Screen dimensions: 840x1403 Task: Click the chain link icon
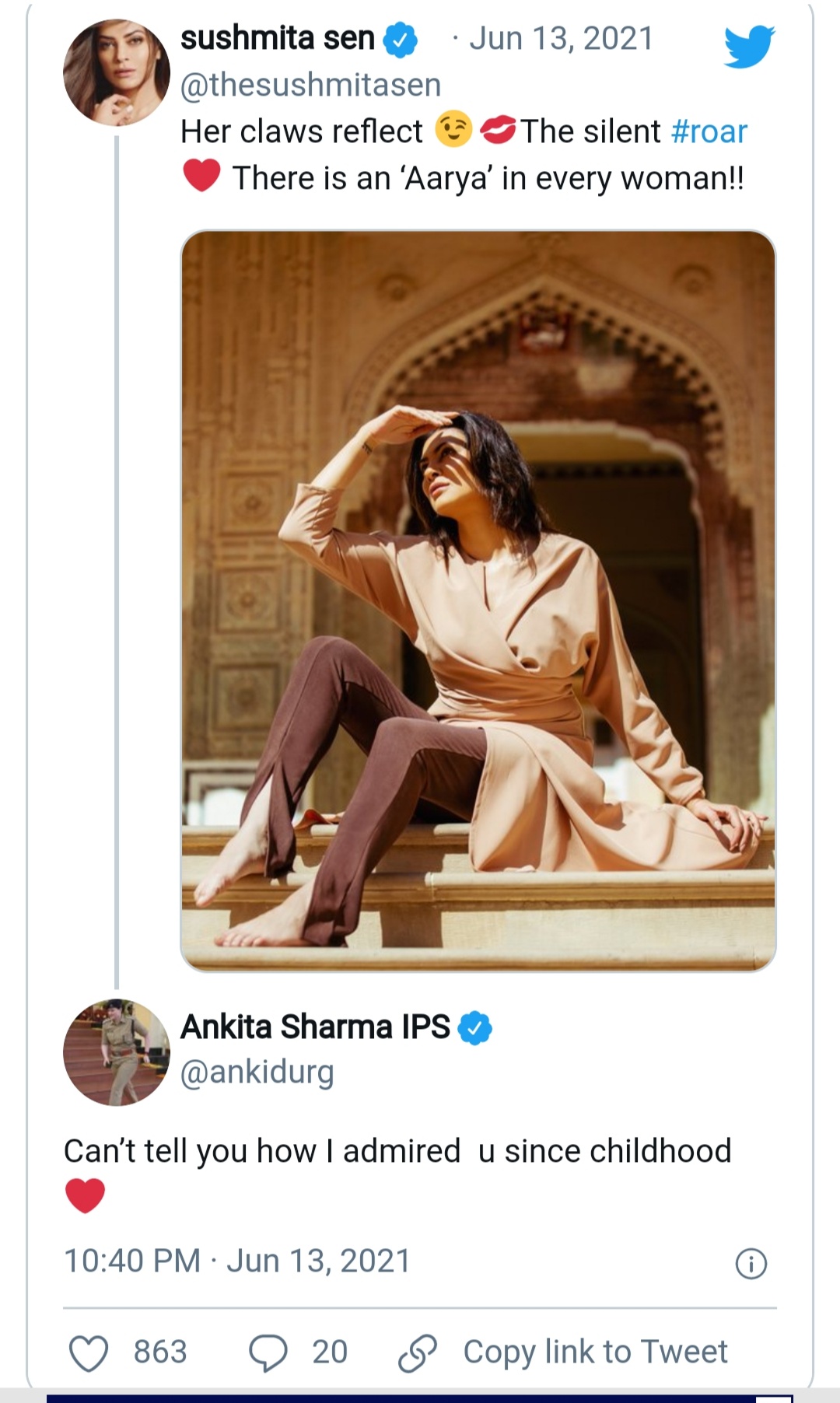point(418,1352)
